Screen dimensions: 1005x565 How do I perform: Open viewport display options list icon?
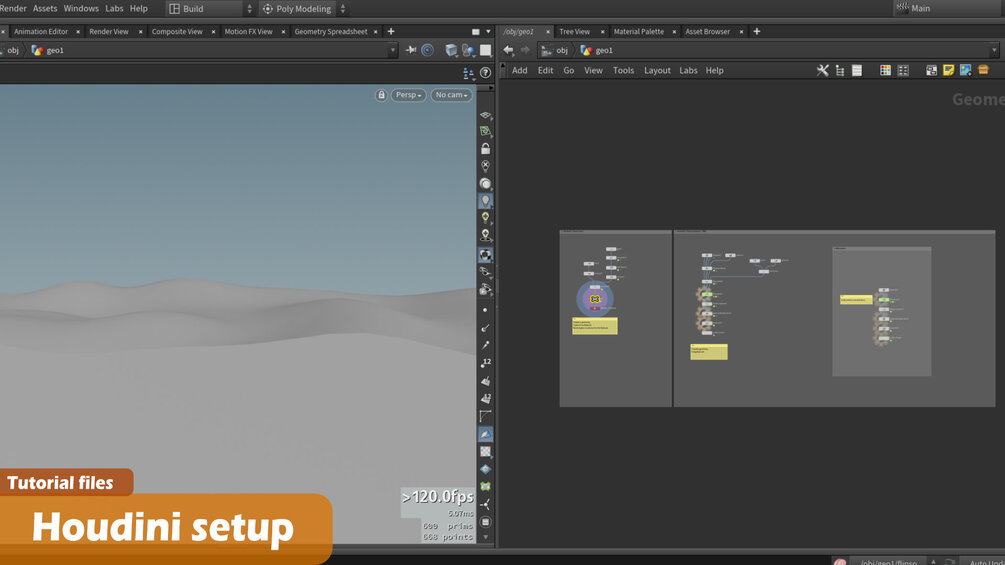tap(468, 73)
